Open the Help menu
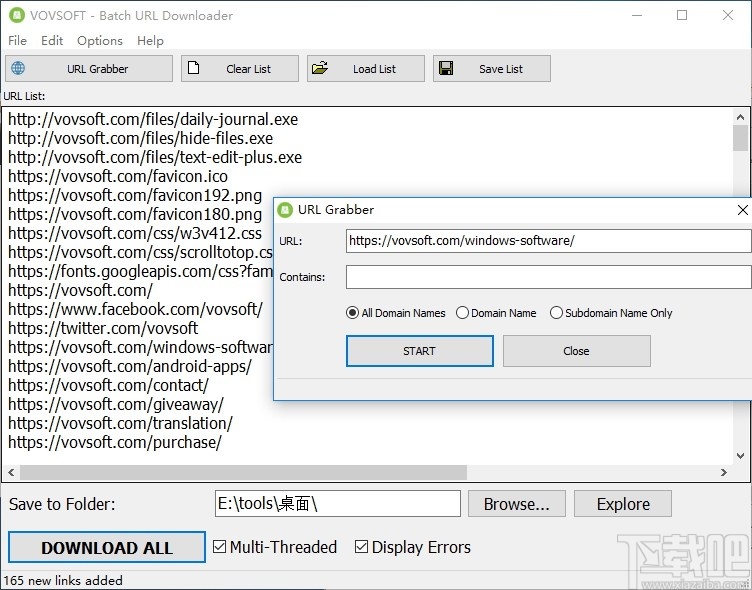The image size is (752, 590). pos(150,41)
